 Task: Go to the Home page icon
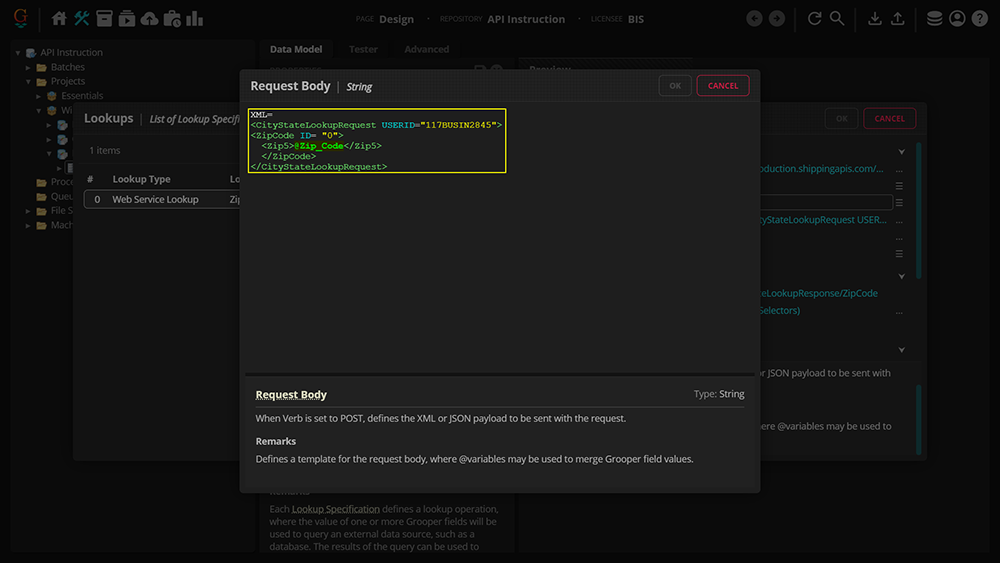[59, 18]
